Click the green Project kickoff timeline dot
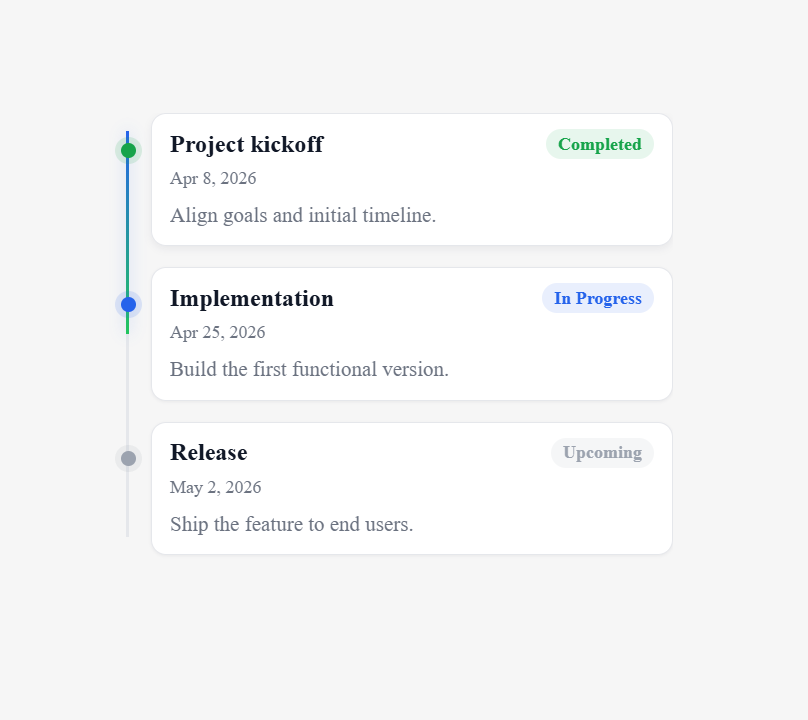Image resolution: width=808 pixels, height=720 pixels. click(x=128, y=150)
